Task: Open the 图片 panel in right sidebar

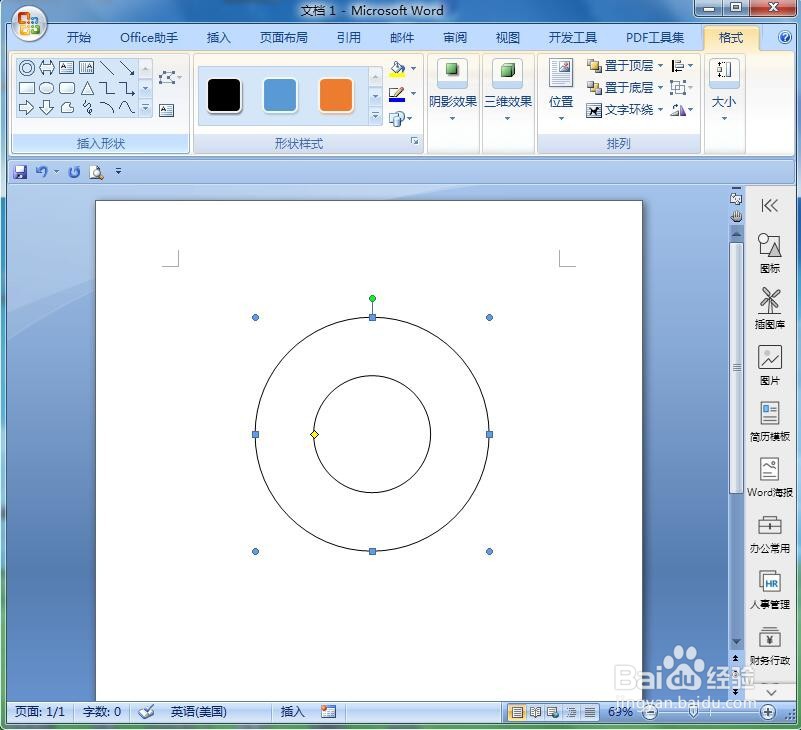Action: click(x=769, y=365)
